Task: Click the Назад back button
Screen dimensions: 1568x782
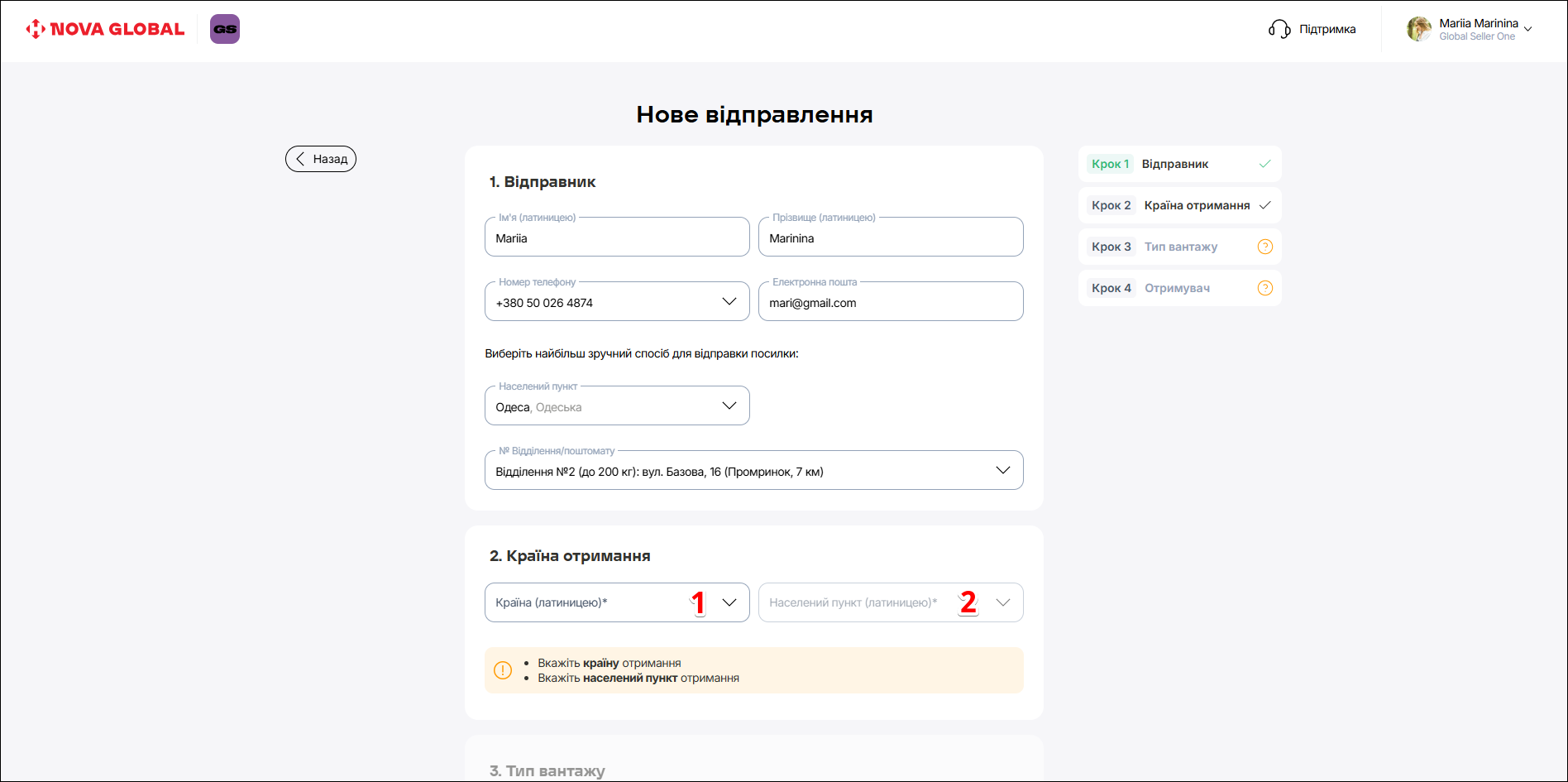Action: pyautogui.click(x=321, y=159)
